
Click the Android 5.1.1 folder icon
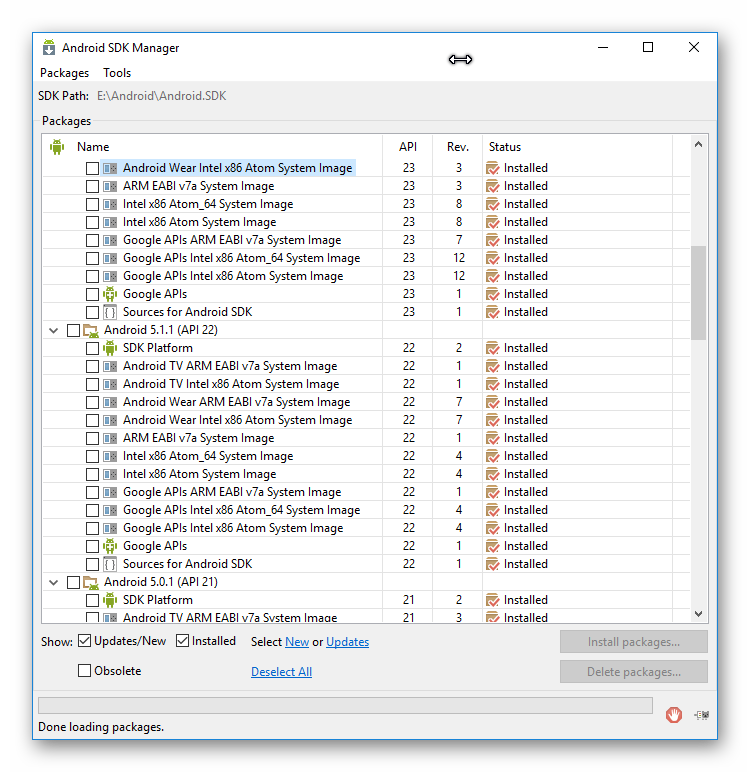click(x=91, y=330)
